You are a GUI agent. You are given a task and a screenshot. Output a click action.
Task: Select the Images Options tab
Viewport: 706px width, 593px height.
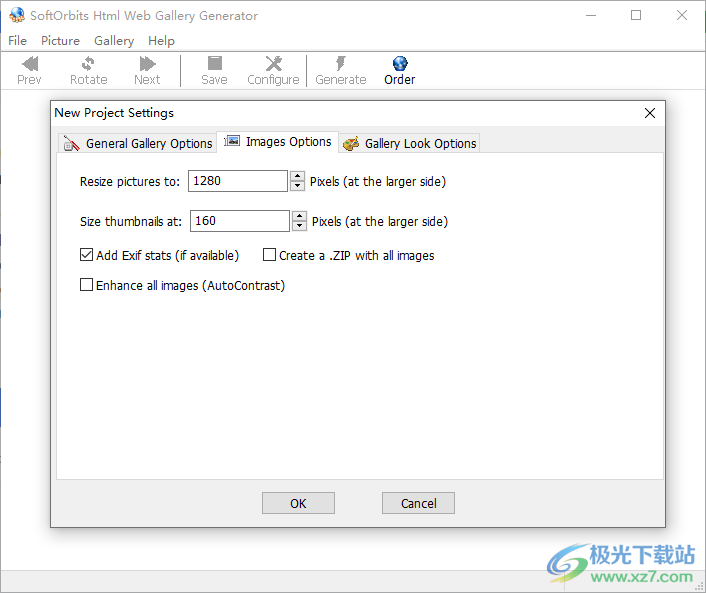[277, 142]
